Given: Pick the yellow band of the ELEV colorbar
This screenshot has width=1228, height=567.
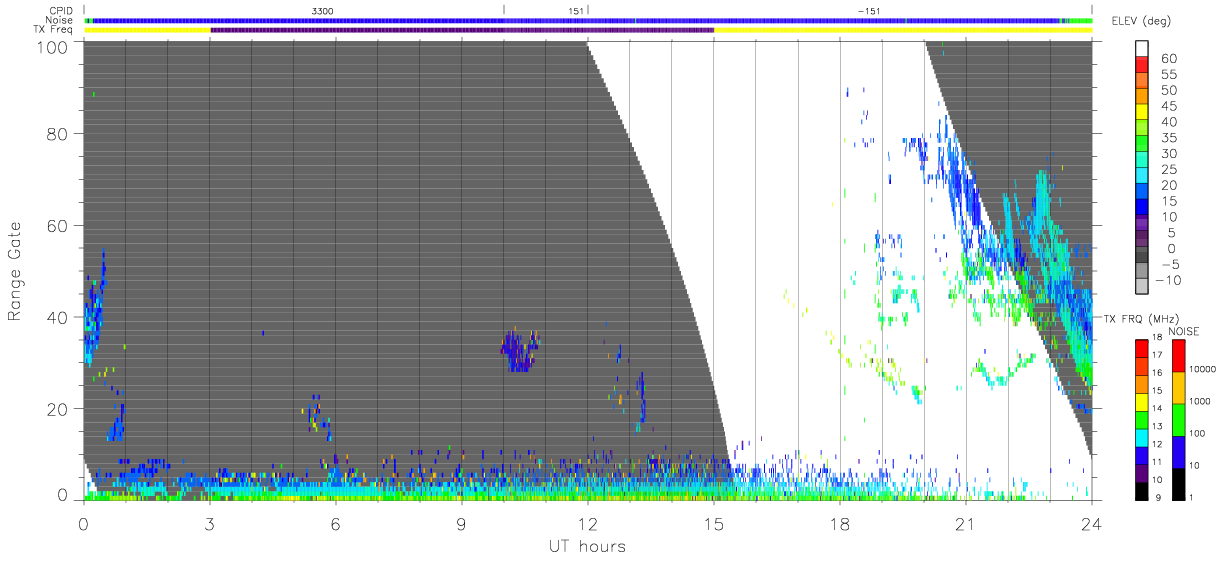Looking at the screenshot, I should tap(1142, 114).
